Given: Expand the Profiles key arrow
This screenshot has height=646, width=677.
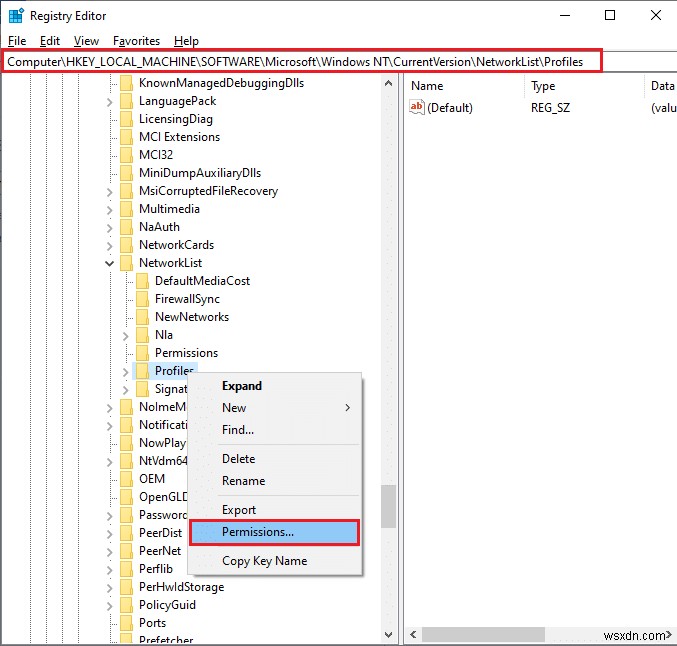Looking at the screenshot, I should 125,372.
